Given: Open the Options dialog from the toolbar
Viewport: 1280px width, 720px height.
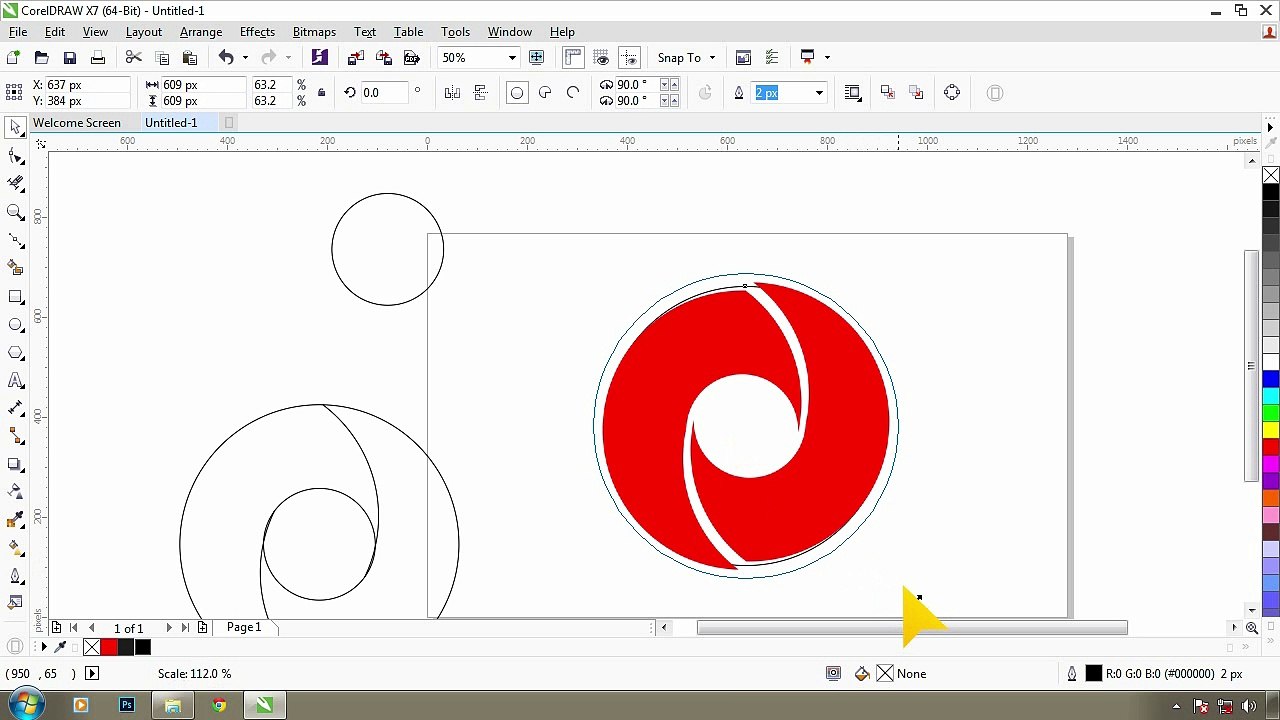Looking at the screenshot, I should pos(771,58).
